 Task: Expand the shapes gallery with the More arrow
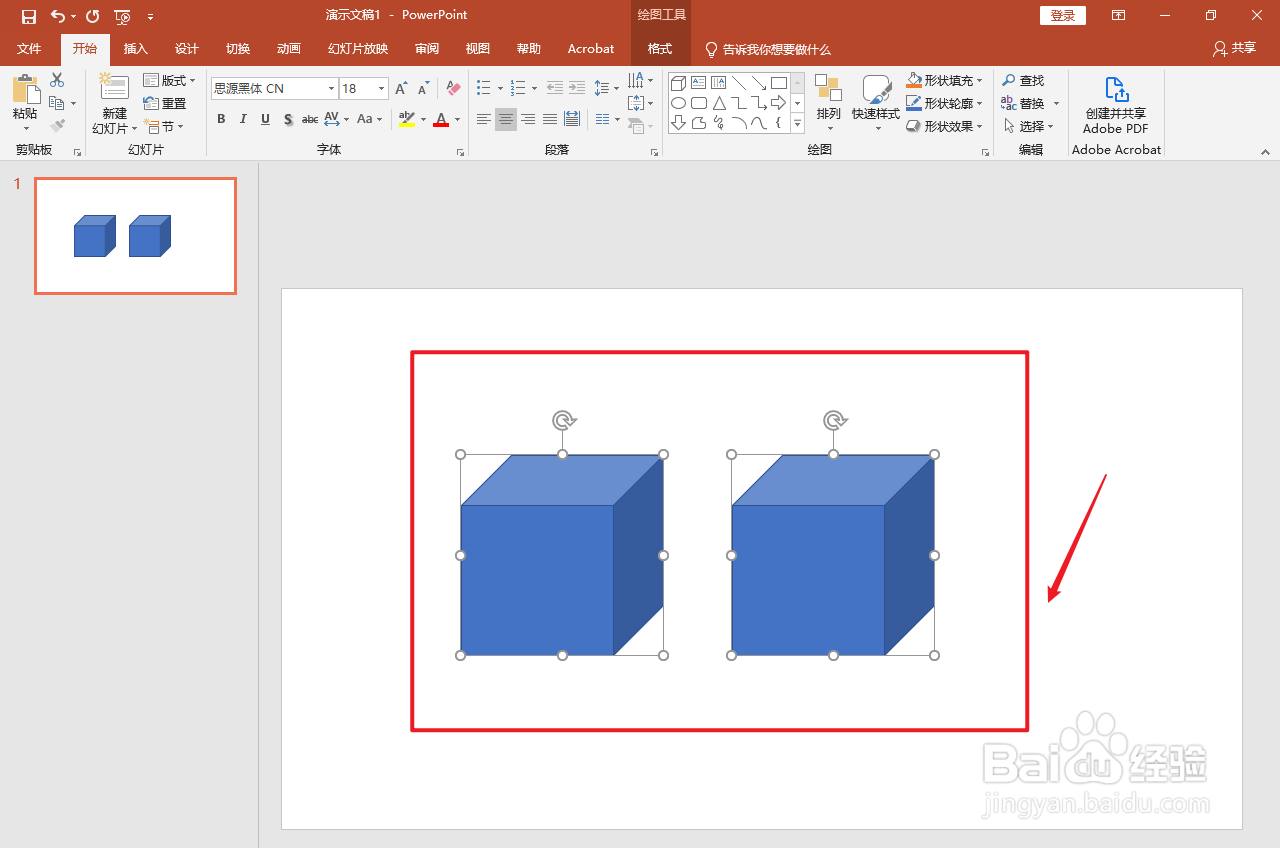point(797,123)
